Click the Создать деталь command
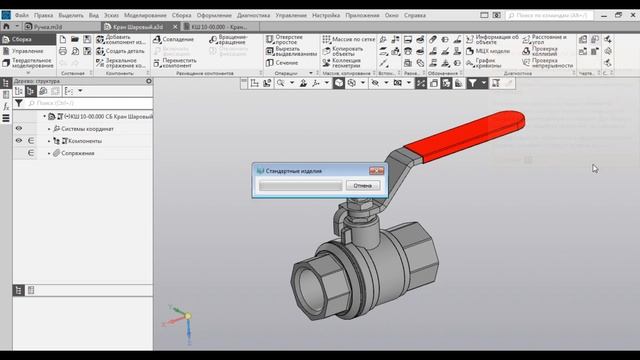Viewport: 640px width, 360px height. pos(120,51)
